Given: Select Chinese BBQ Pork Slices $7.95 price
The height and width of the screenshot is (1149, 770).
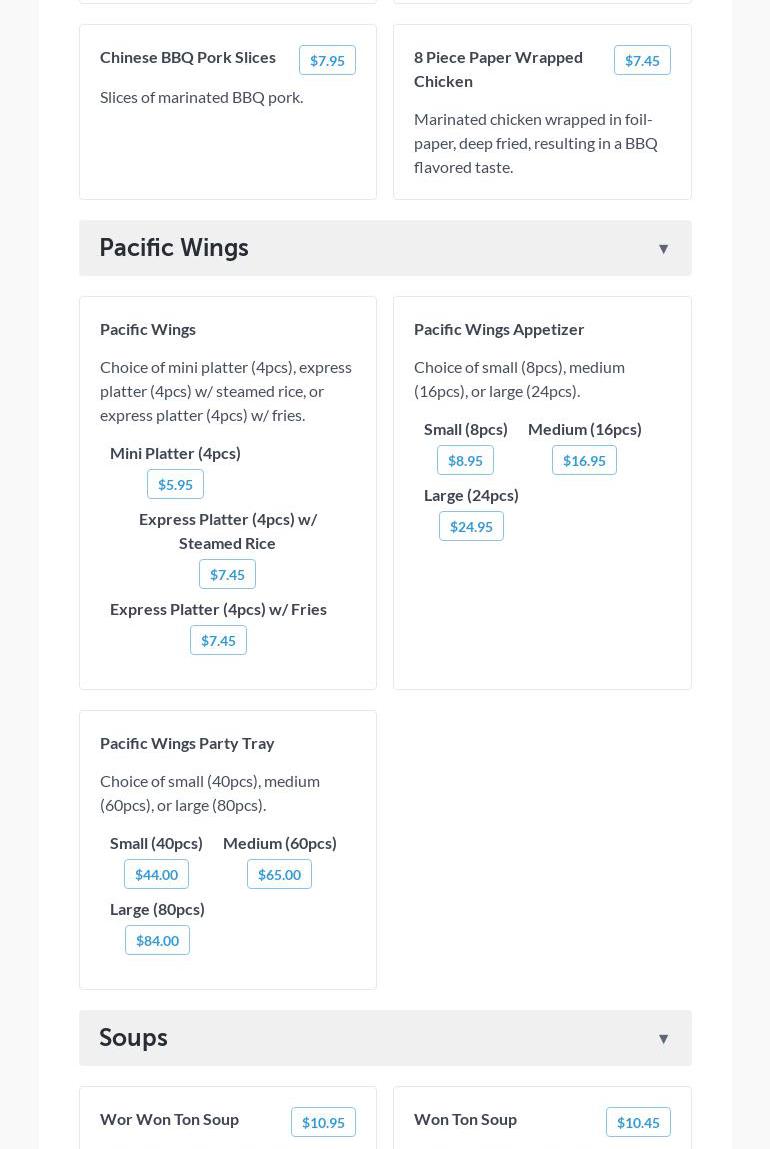Looking at the screenshot, I should point(327,61).
